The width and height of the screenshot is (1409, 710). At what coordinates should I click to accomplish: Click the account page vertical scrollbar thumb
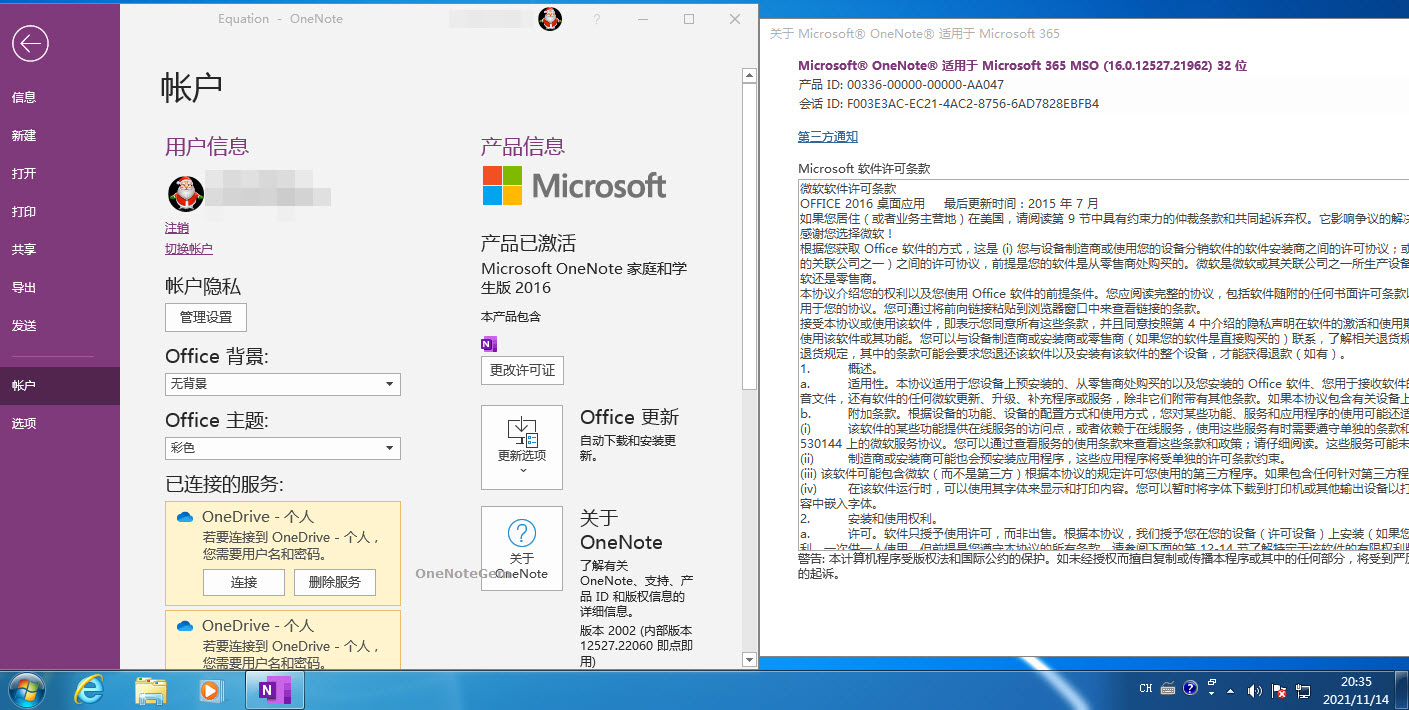coord(749,236)
